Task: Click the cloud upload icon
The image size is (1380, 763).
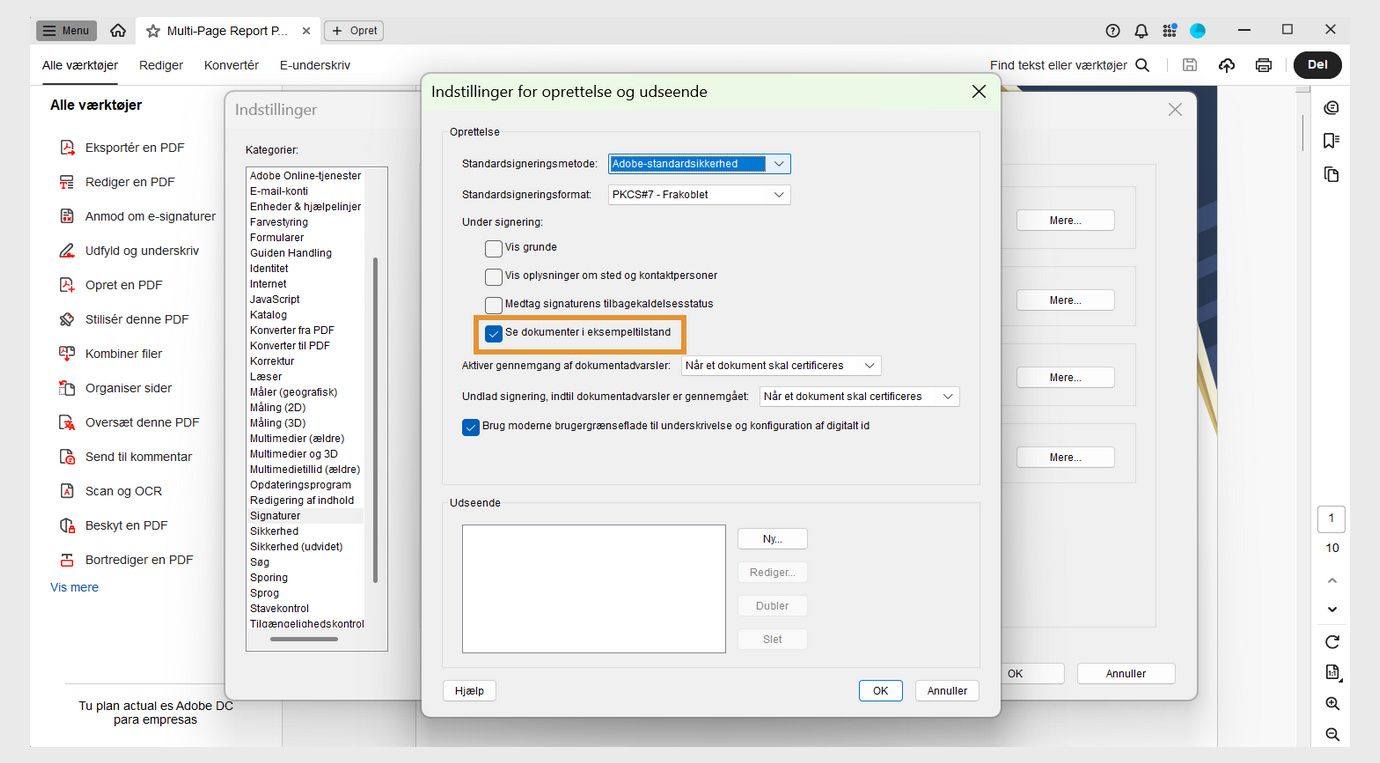Action: tap(1227, 65)
